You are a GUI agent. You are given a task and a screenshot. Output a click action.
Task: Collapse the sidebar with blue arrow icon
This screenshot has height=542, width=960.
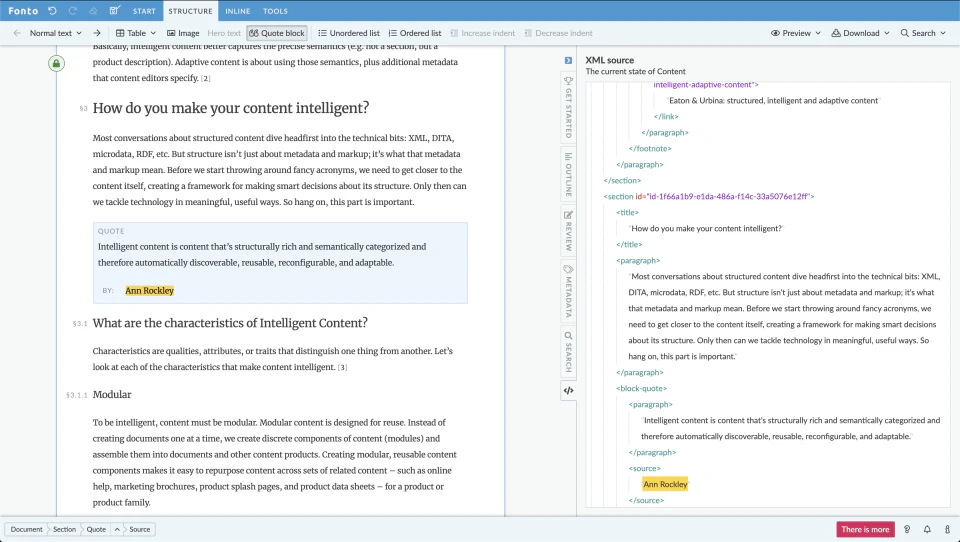(x=568, y=60)
